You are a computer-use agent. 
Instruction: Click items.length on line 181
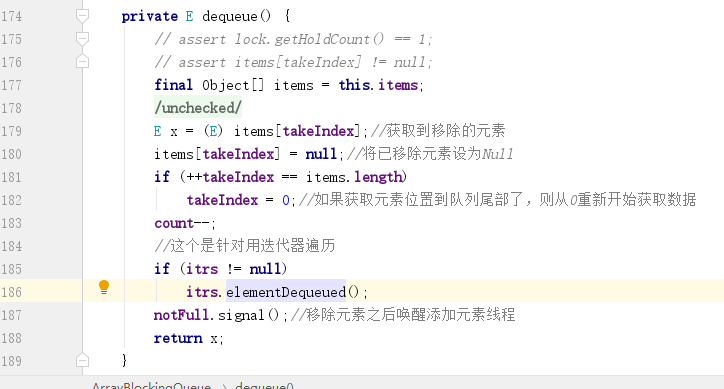pyautogui.click(x=354, y=177)
